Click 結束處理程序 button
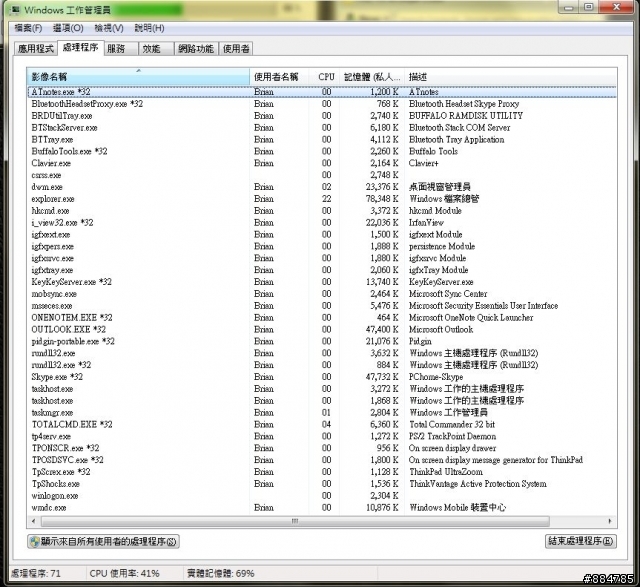Screen dimensions: 640x587 (x=581, y=541)
